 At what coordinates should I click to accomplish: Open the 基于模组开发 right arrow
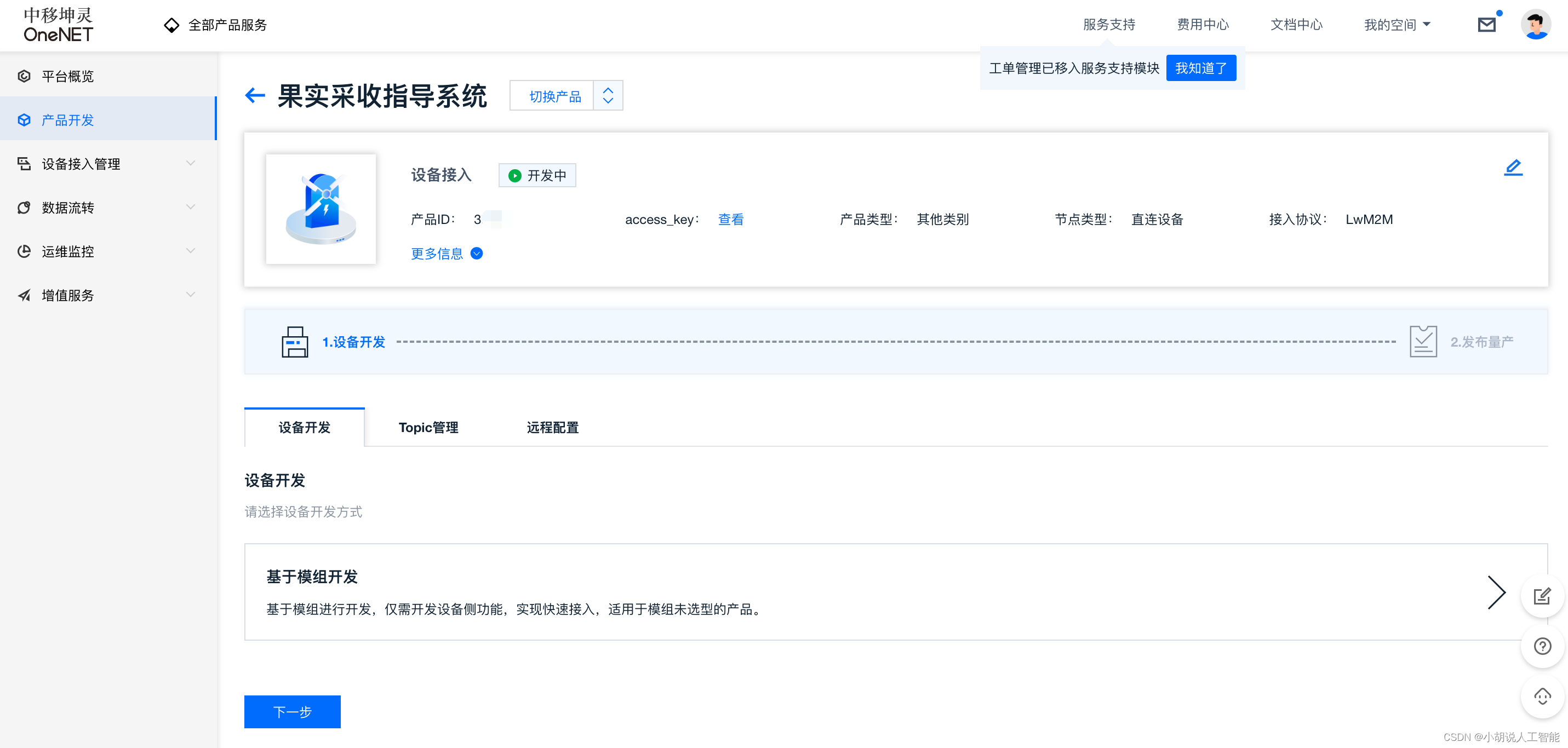[x=1496, y=592]
